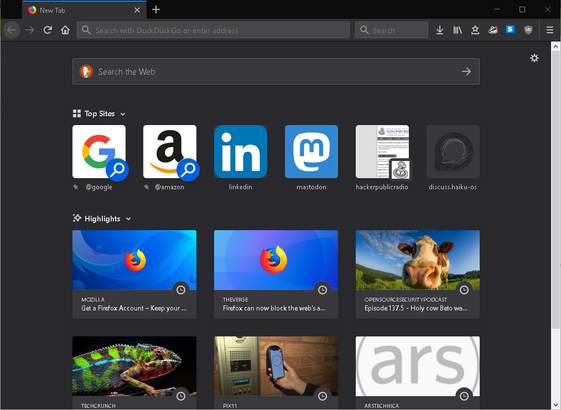Viewport: 561px width, 410px height.
Task: Open the Library bookshelf icon
Action: coord(457,30)
